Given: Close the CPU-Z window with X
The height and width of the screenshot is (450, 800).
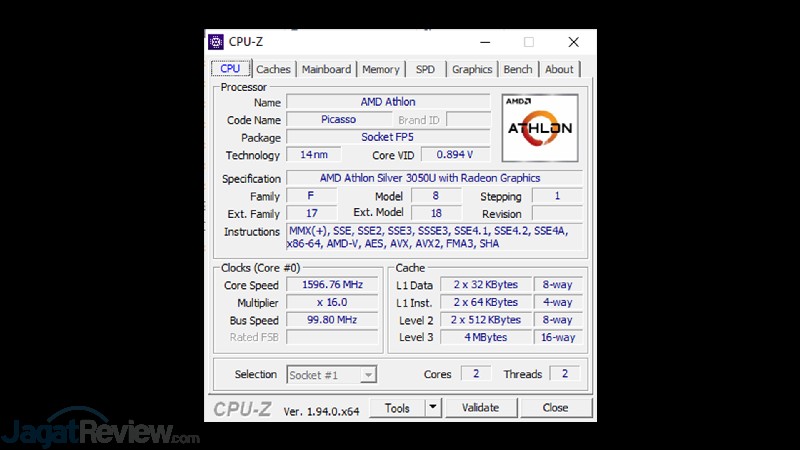Looking at the screenshot, I should (573, 42).
